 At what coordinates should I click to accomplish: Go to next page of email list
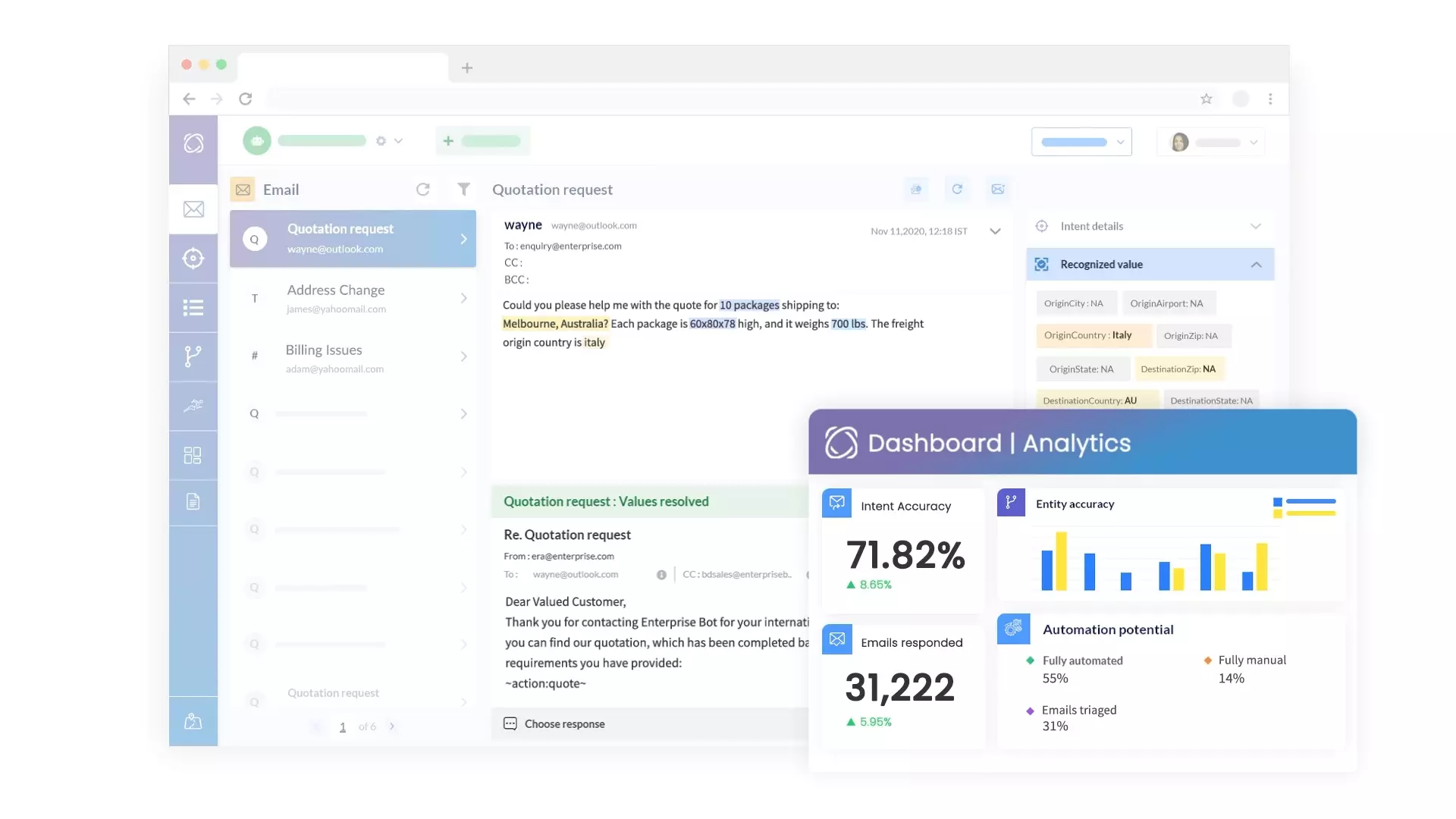pyautogui.click(x=392, y=726)
